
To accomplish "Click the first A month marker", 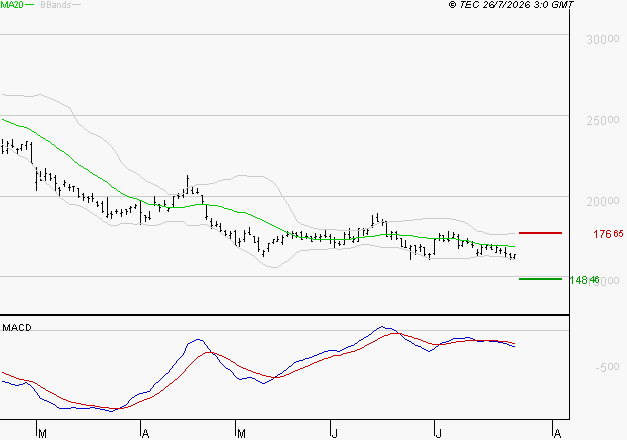I will [146, 433].
